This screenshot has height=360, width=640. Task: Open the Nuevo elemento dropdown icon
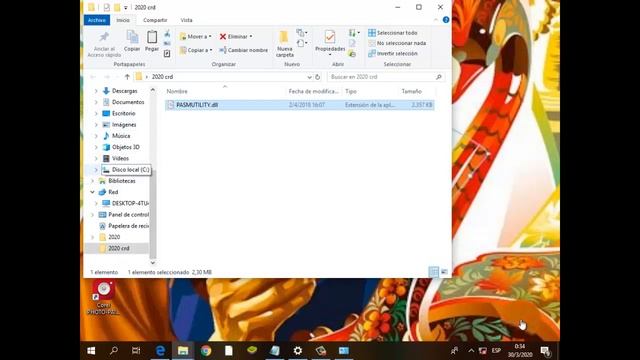pos(302,32)
